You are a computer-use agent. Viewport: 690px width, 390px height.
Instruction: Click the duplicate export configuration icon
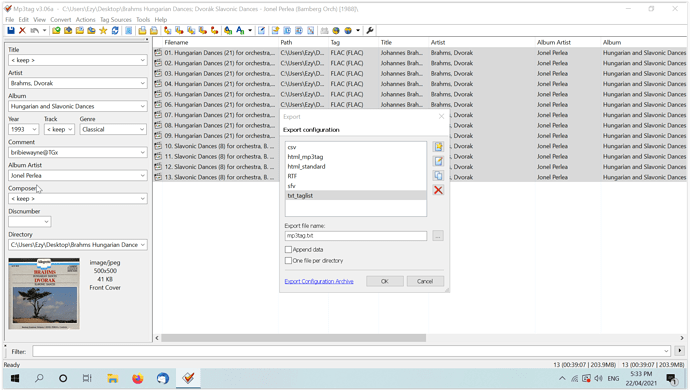pos(438,176)
